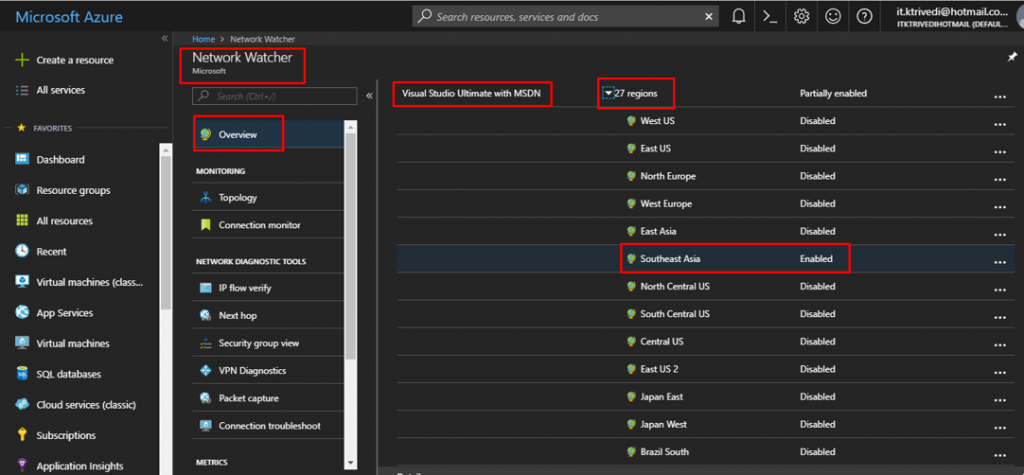Collapse the Network Watcher menu panel
The width and height of the screenshot is (1024, 475).
click(368, 96)
